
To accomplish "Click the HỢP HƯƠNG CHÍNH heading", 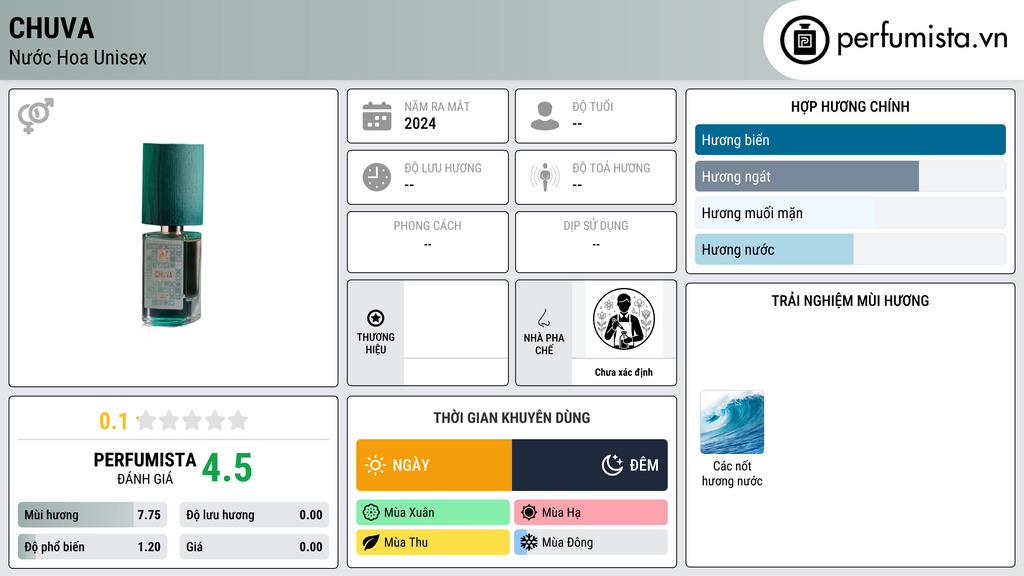I will pyautogui.click(x=850, y=106).
